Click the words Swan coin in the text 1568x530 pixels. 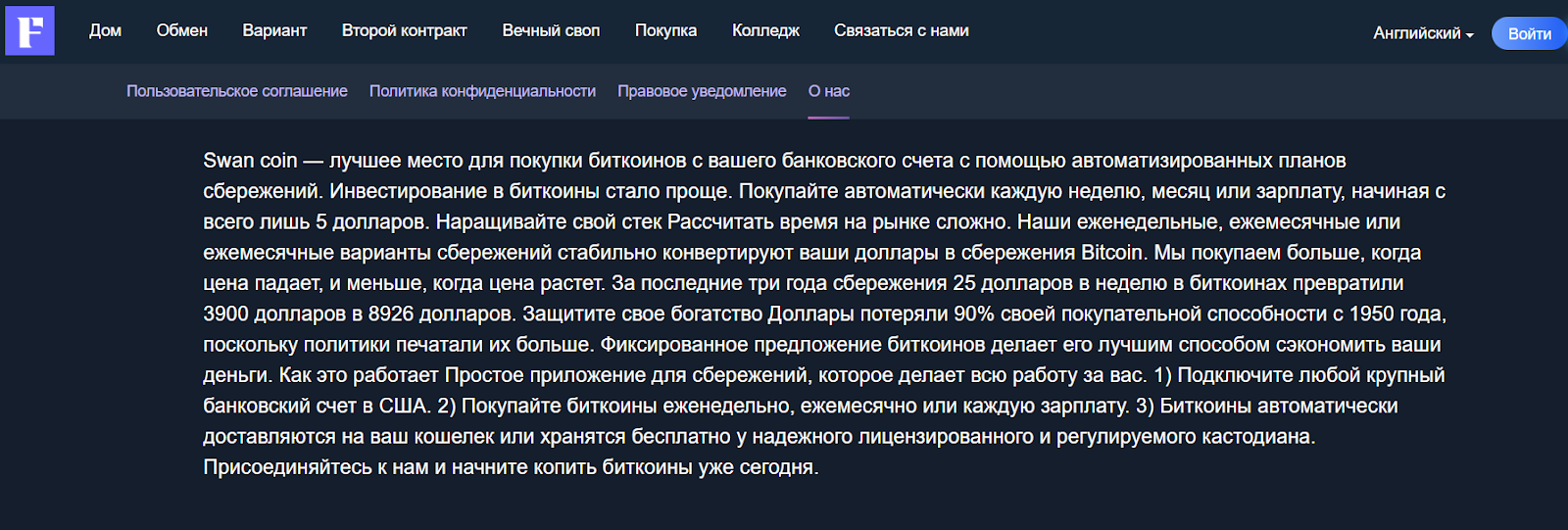click(250, 161)
